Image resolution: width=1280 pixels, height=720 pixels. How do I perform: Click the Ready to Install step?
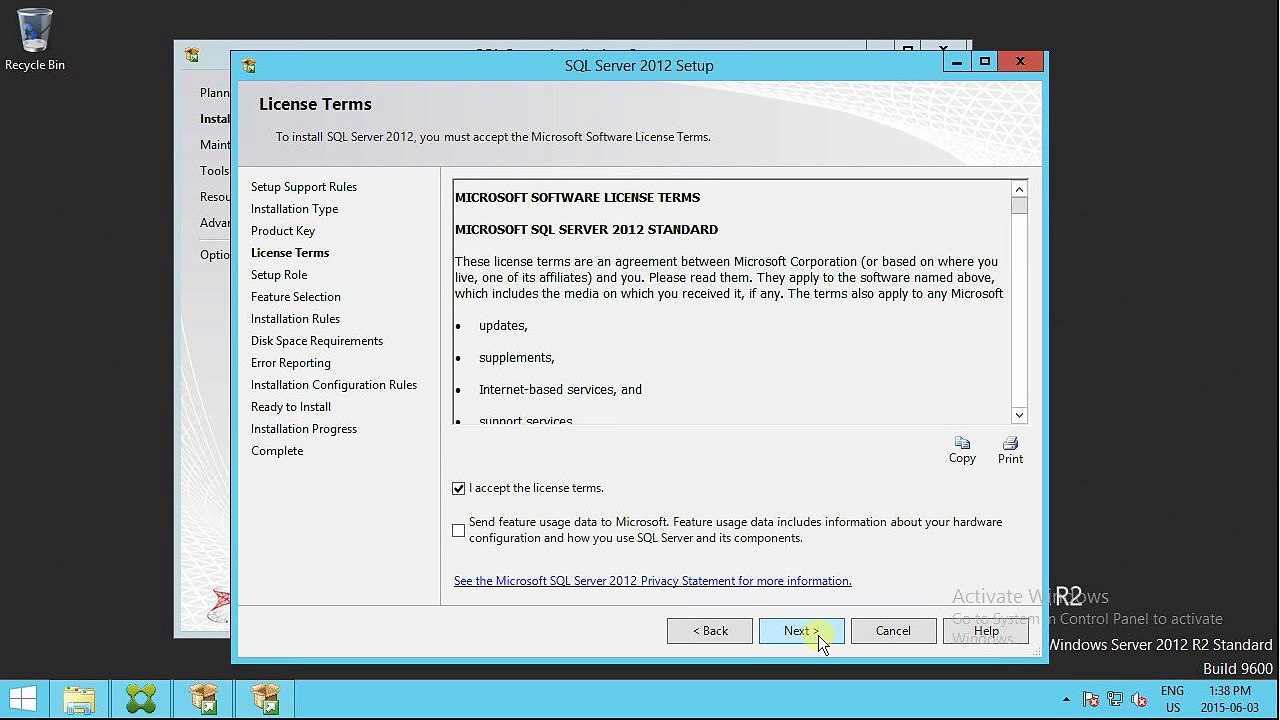tap(291, 407)
